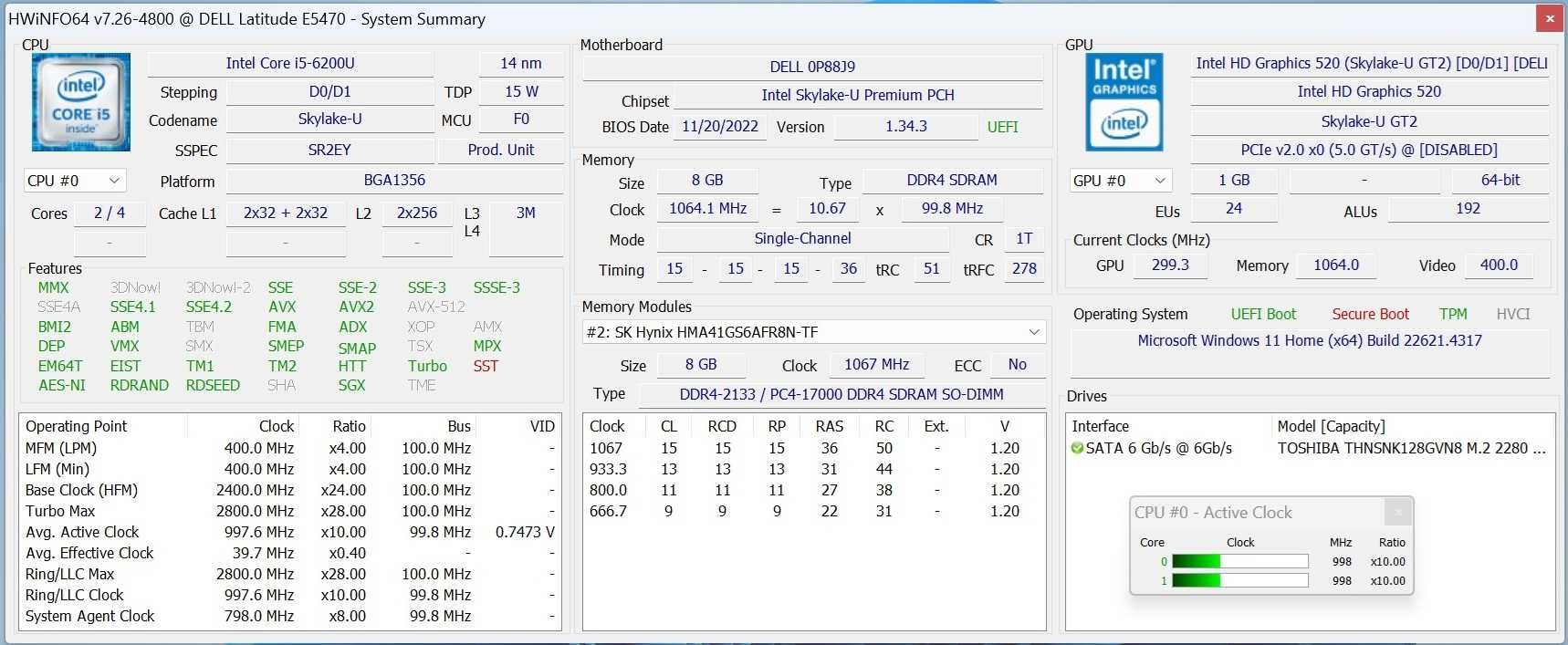Click the 299.3 GPU clock value

(x=1170, y=265)
